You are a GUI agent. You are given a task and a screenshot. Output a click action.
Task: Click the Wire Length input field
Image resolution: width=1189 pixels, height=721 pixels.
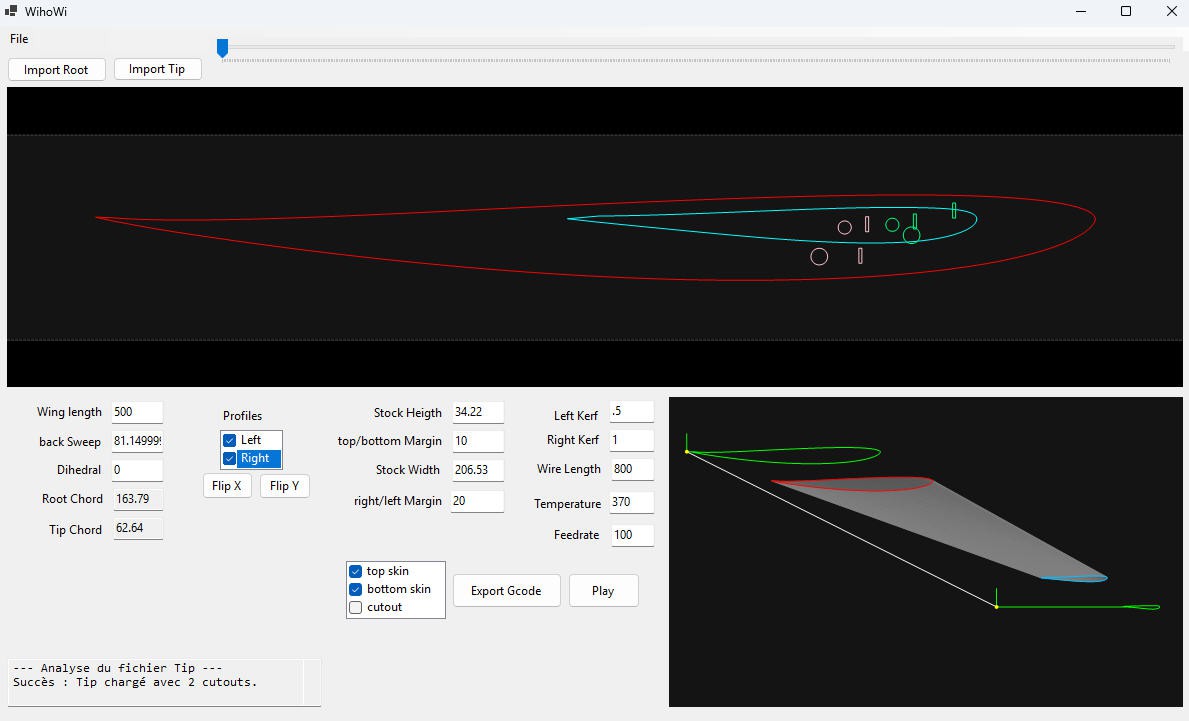[x=631, y=469]
